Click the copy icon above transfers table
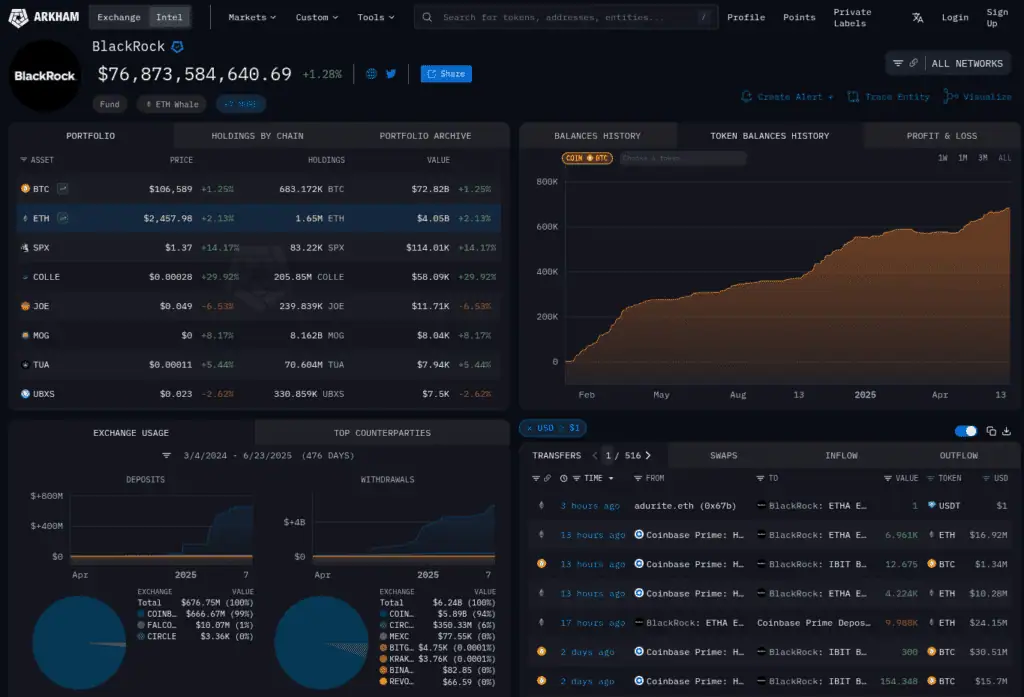This screenshot has height=697, width=1024. 991,431
